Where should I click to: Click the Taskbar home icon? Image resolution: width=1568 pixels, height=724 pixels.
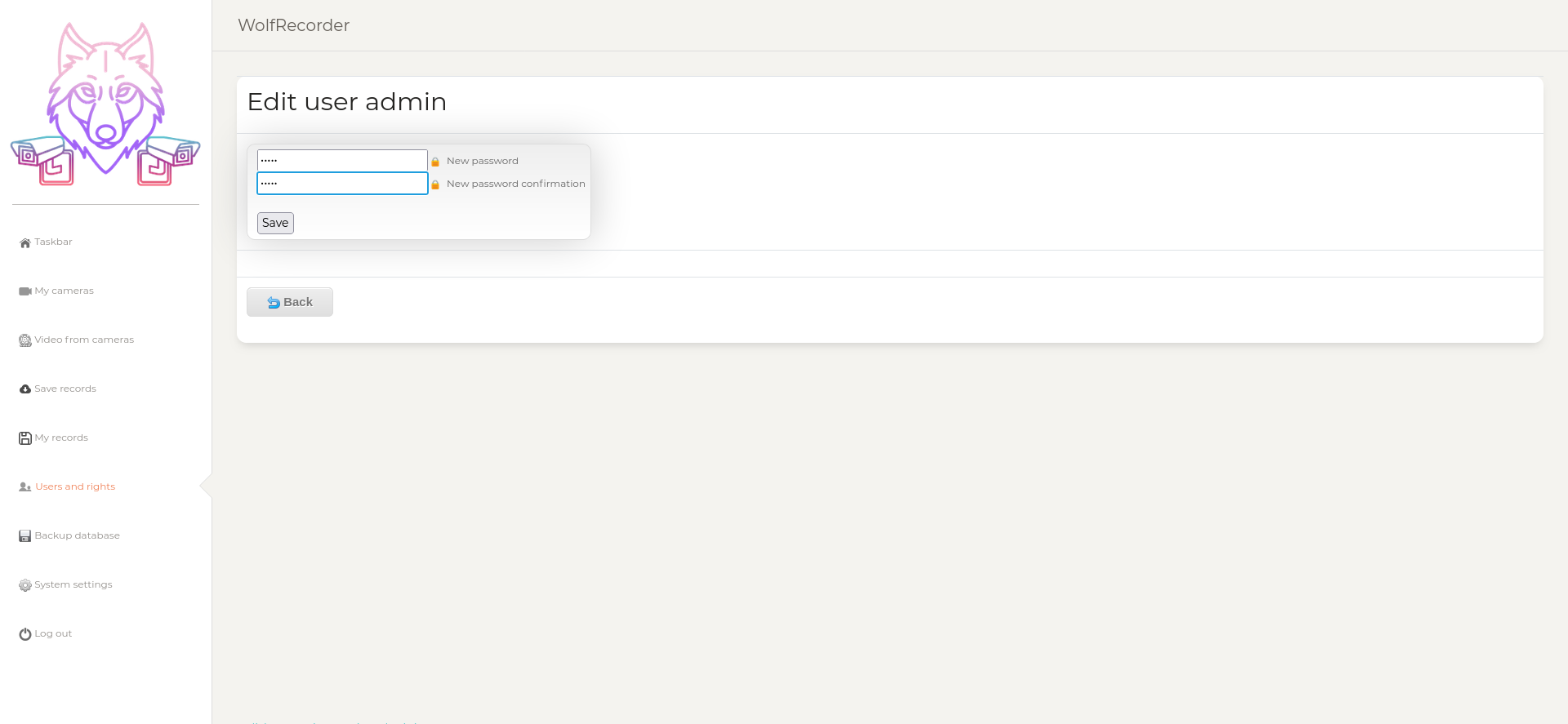point(25,242)
